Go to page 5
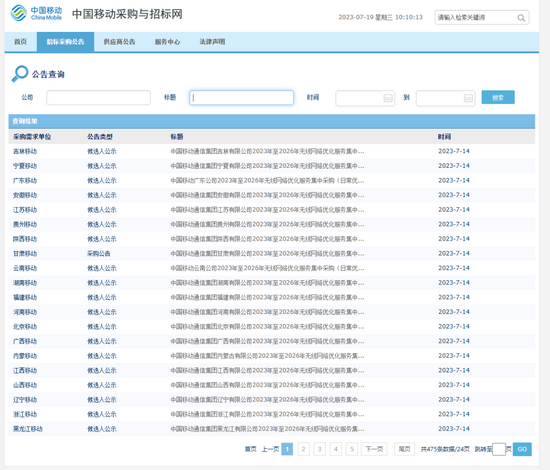550x470 pixels. click(x=352, y=449)
